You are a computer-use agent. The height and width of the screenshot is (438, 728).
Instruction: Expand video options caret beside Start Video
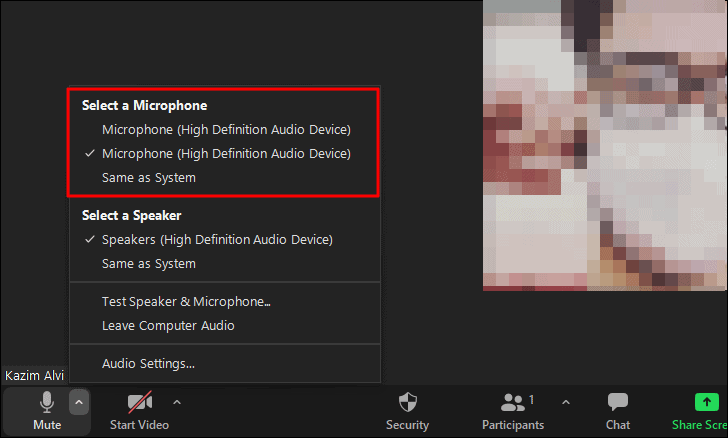tap(177, 402)
